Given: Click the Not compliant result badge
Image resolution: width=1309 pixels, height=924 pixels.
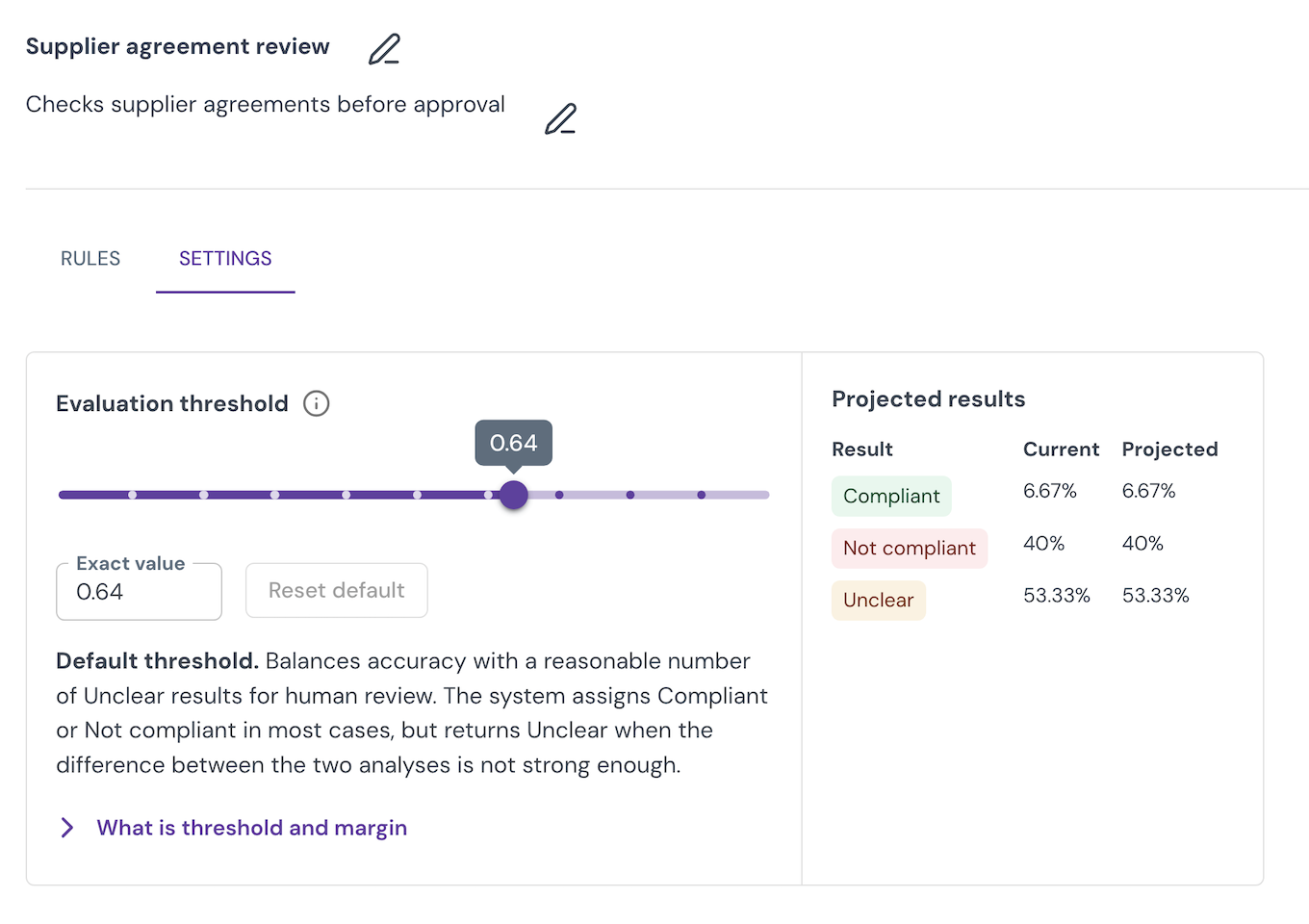Looking at the screenshot, I should [910, 548].
